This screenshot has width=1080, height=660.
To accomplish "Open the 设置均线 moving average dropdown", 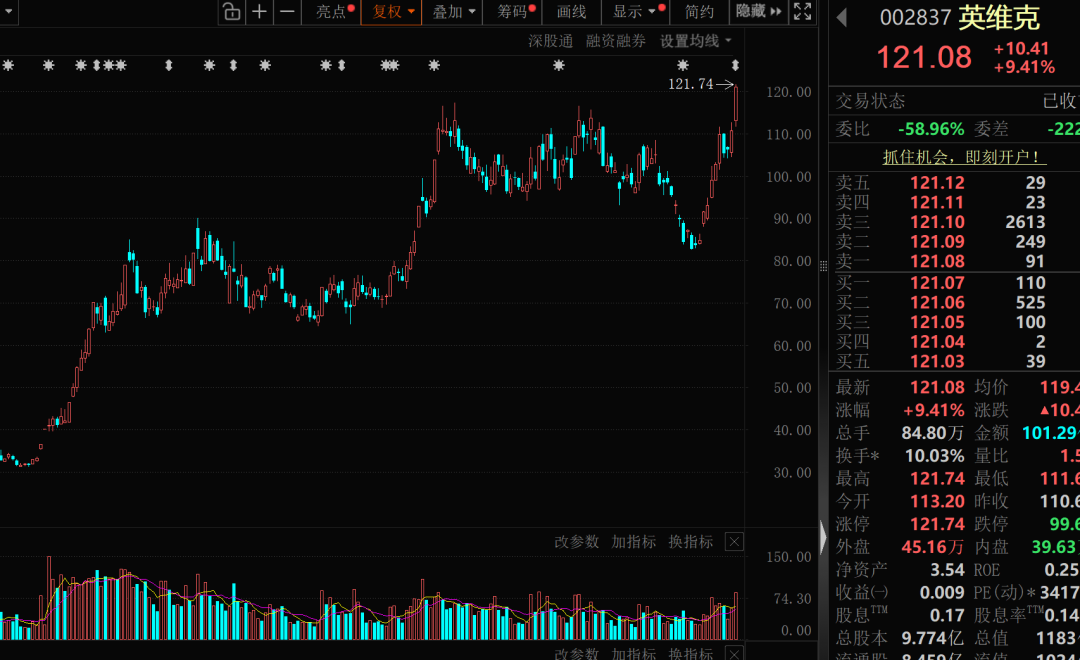I will click(695, 41).
